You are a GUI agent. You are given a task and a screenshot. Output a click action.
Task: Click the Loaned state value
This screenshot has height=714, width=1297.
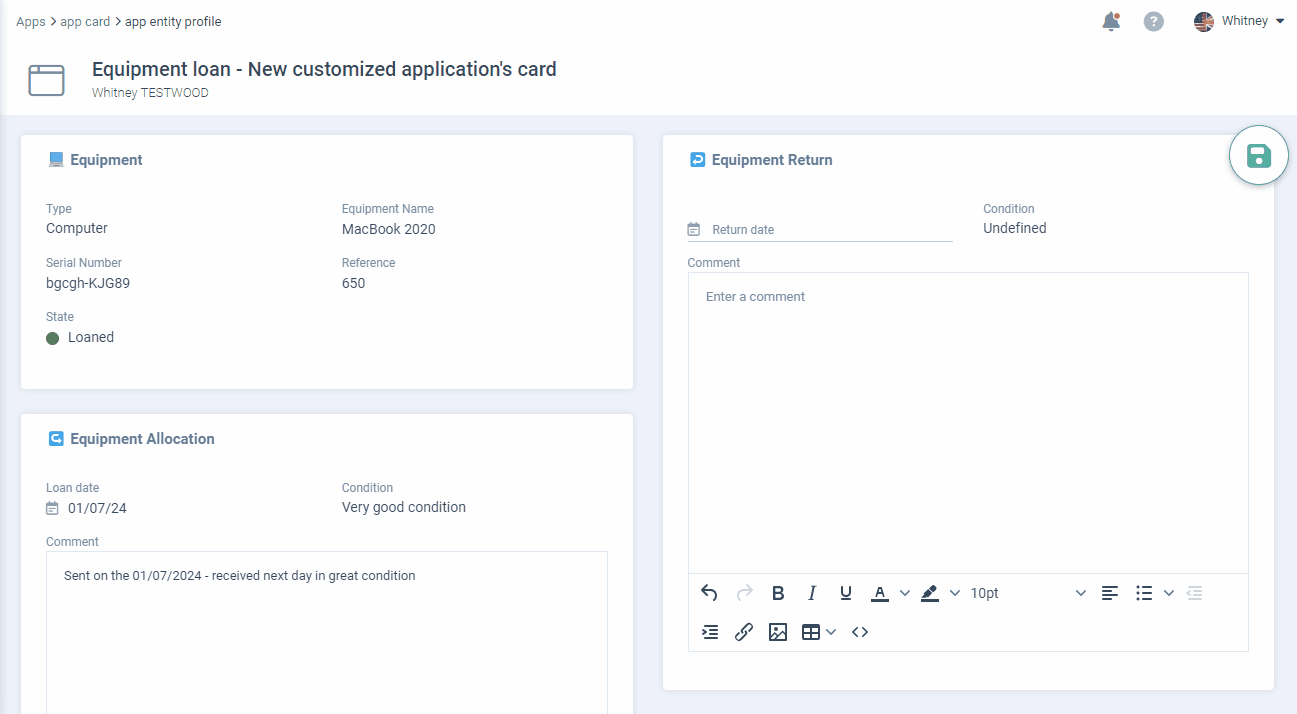[91, 337]
